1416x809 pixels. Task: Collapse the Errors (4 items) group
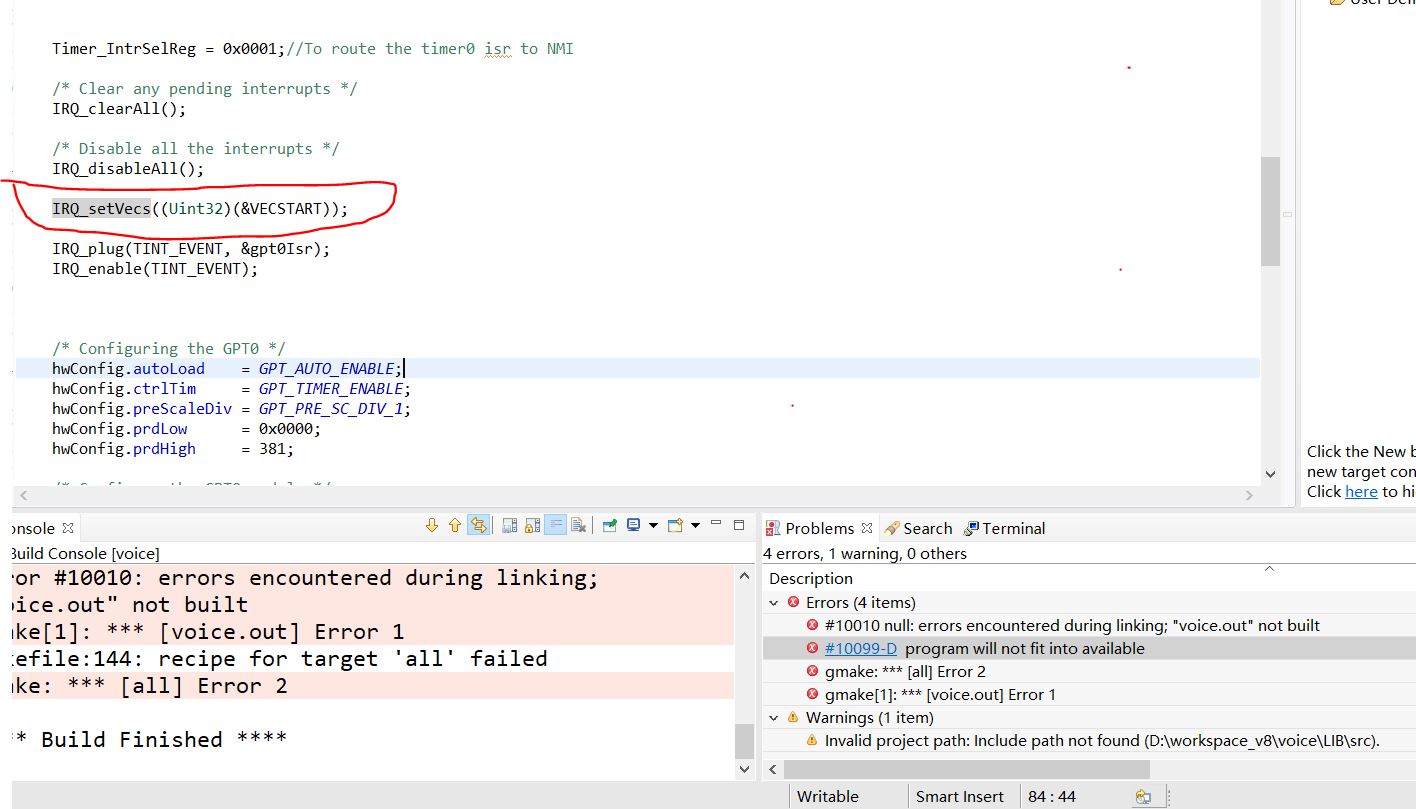click(x=774, y=602)
